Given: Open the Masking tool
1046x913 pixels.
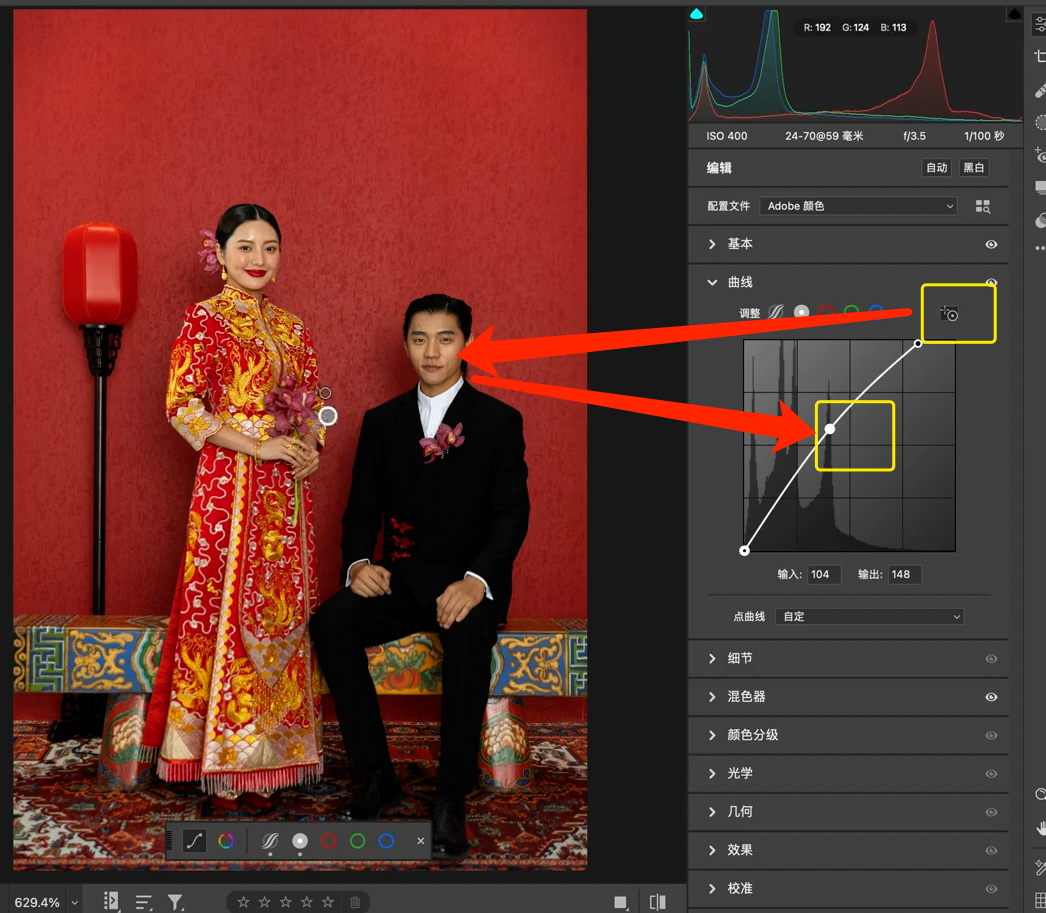Looking at the screenshot, I should 1040,122.
